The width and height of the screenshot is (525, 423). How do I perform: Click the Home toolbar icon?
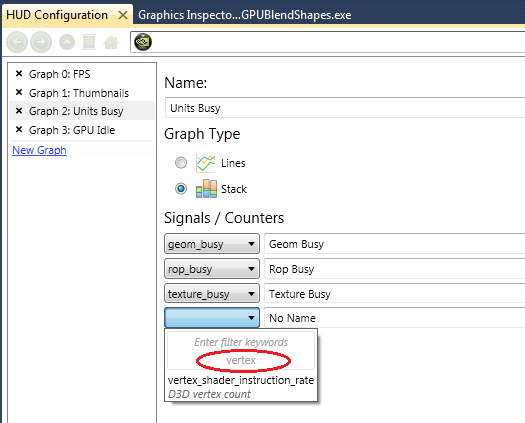(x=111, y=42)
